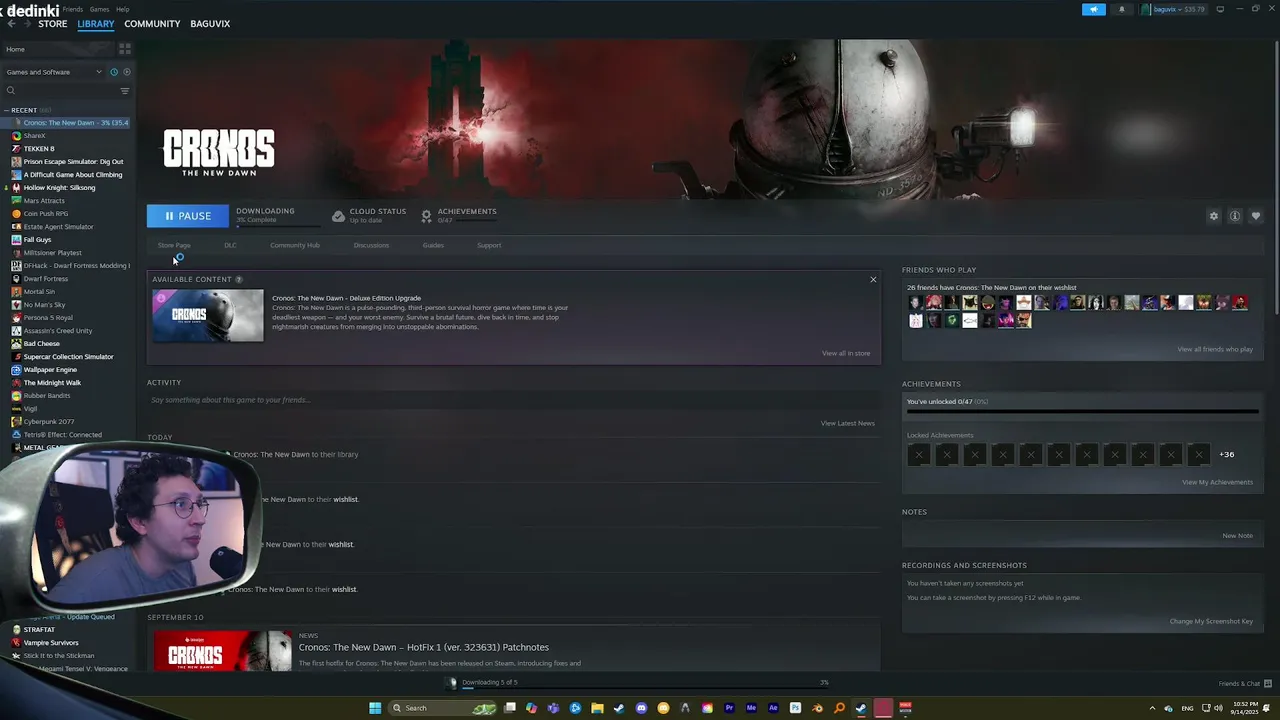Screen dimensions: 1280x720
Task: Open the Friends menu
Action: click(73, 9)
